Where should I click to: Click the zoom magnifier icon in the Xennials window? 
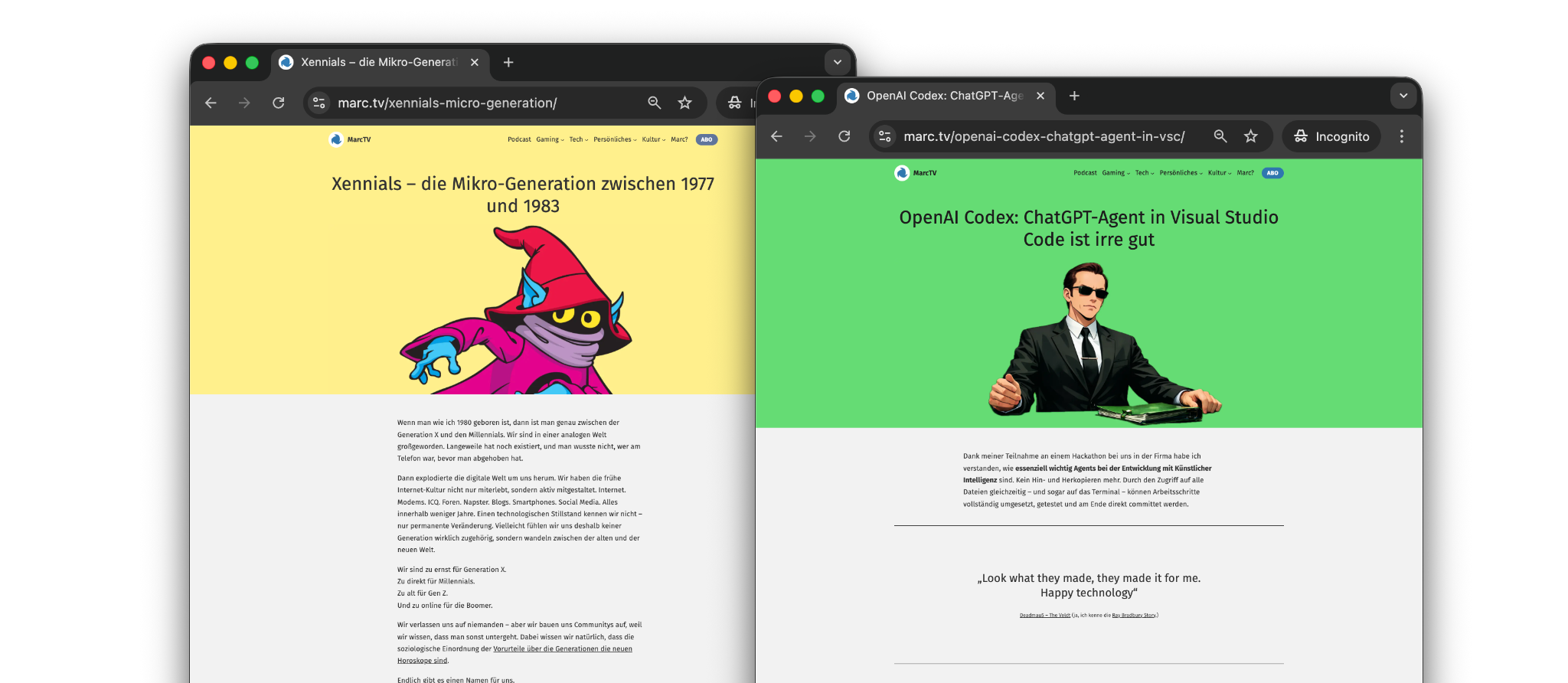(655, 103)
